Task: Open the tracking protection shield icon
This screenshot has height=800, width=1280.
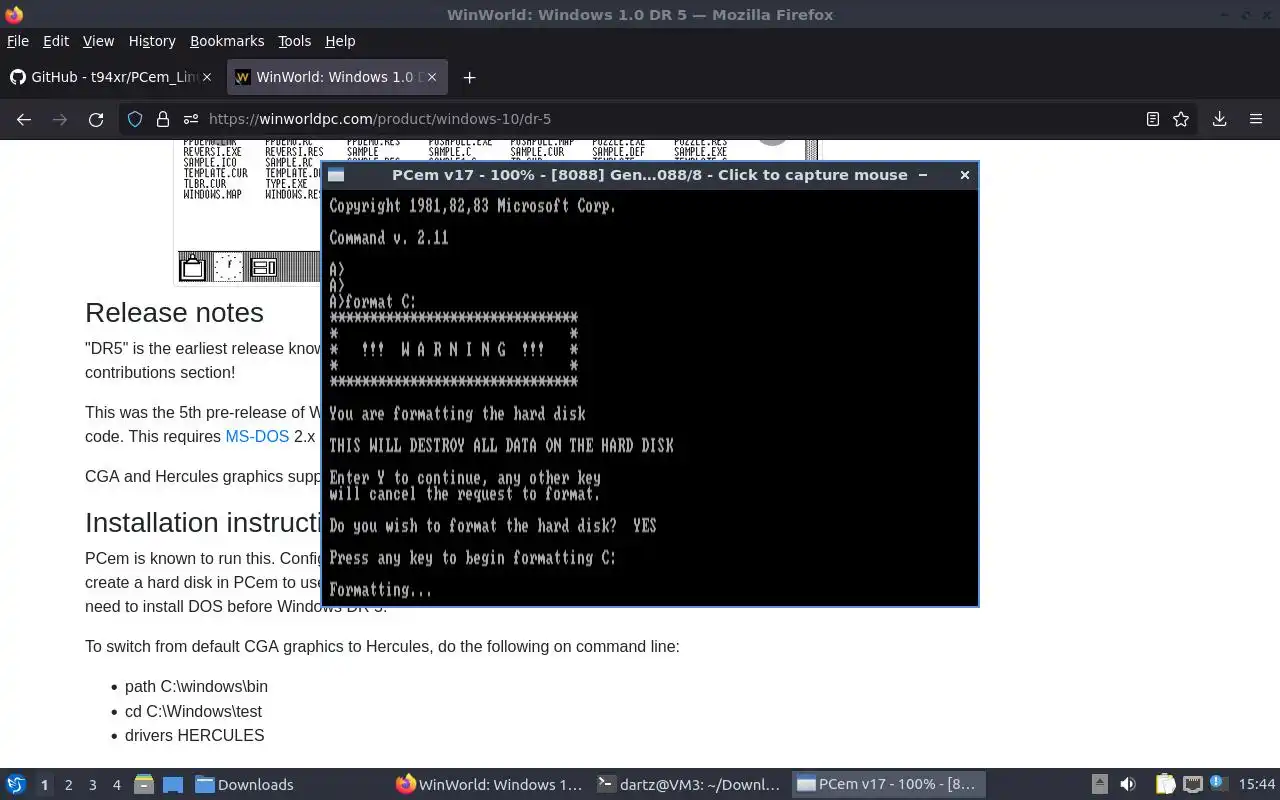Action: pos(135,119)
